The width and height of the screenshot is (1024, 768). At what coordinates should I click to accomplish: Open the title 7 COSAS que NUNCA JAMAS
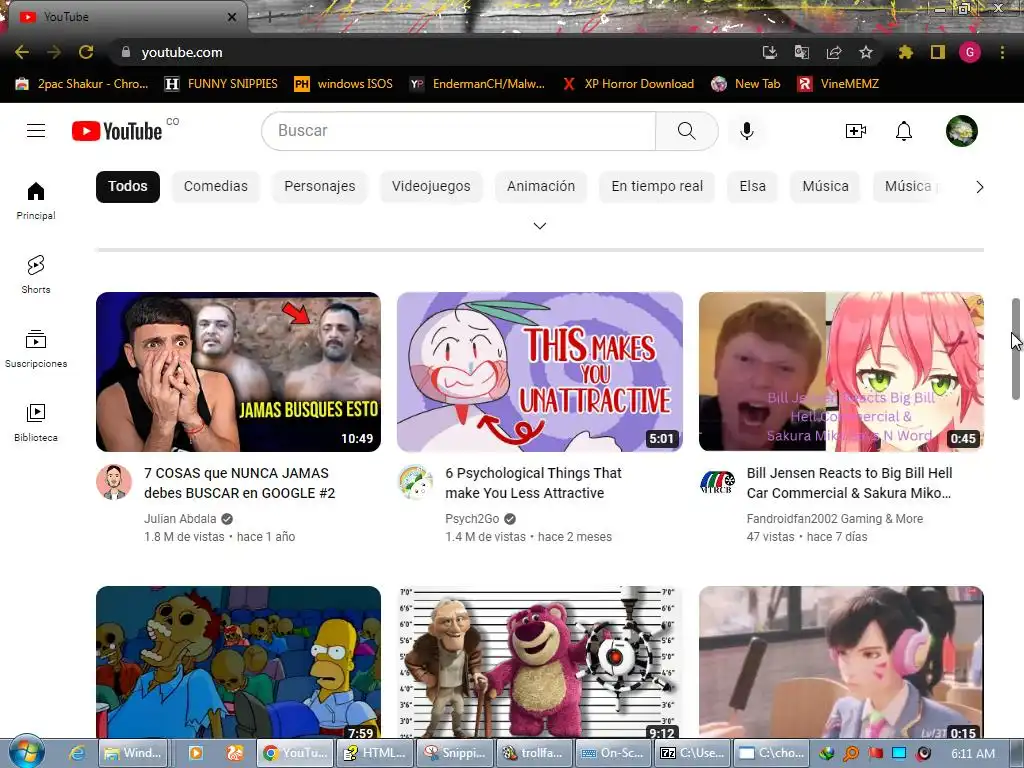point(240,483)
